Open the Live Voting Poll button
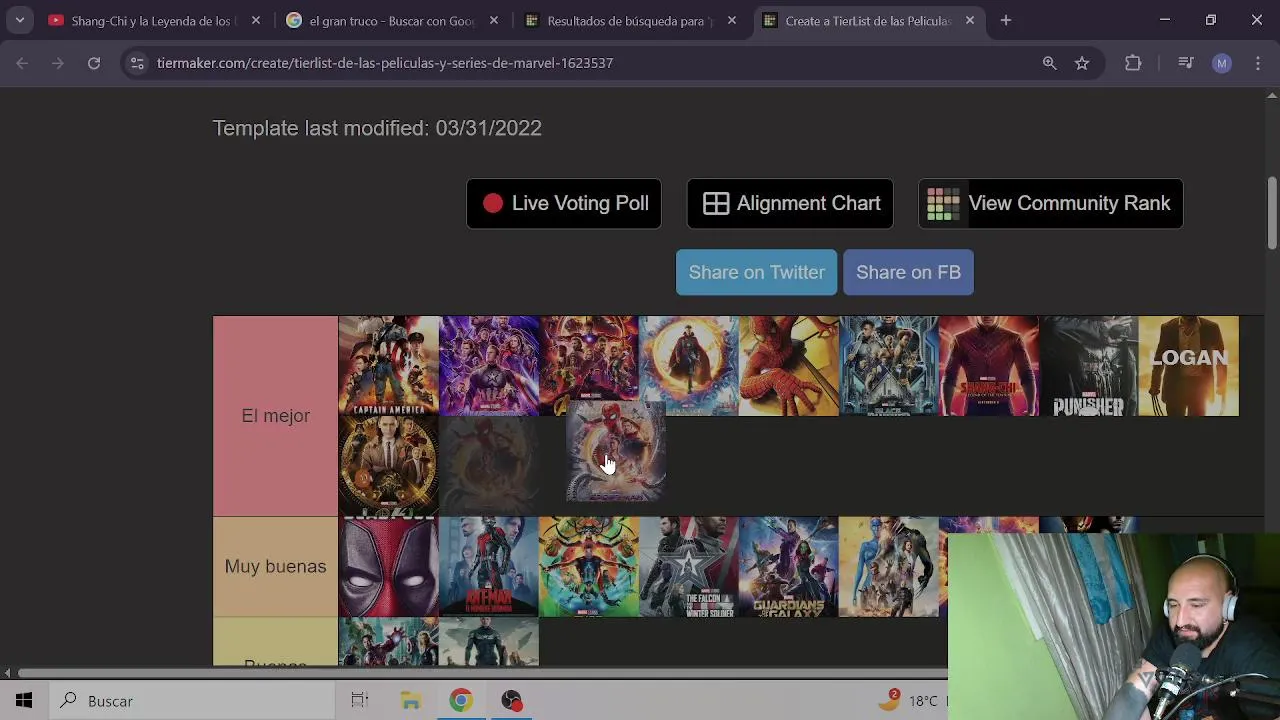This screenshot has width=1280, height=720. [x=564, y=204]
